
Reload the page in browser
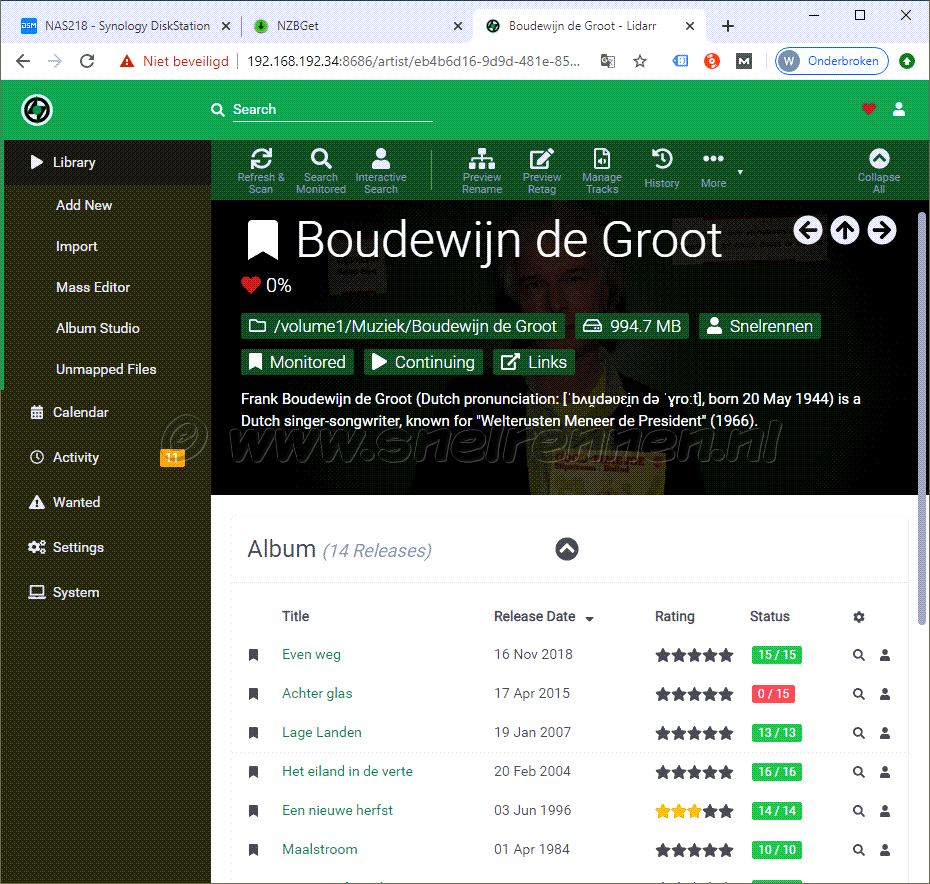click(87, 61)
